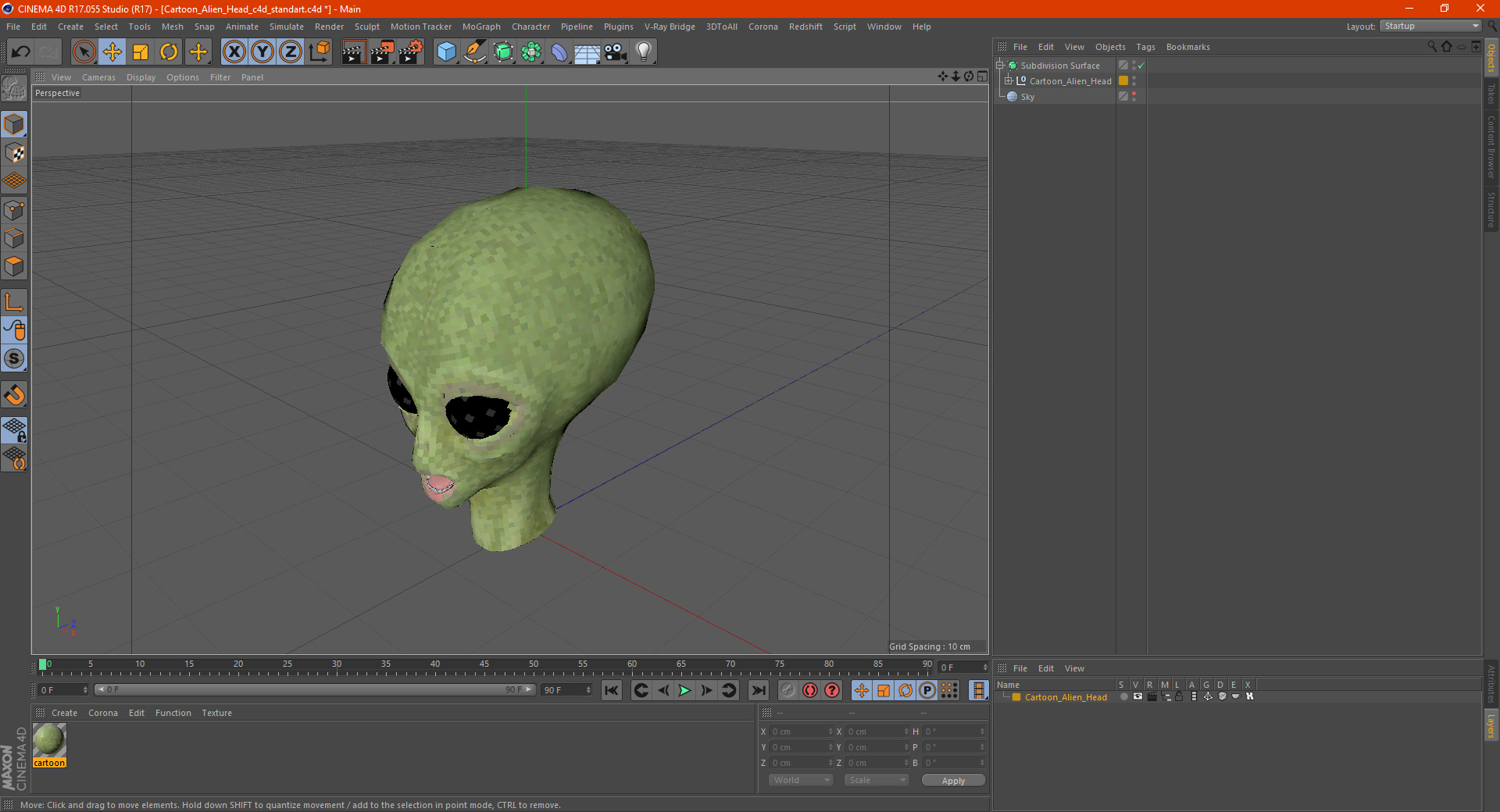Screen dimensions: 1500x812
Task: Open the MoGraph menu
Action: (481, 27)
